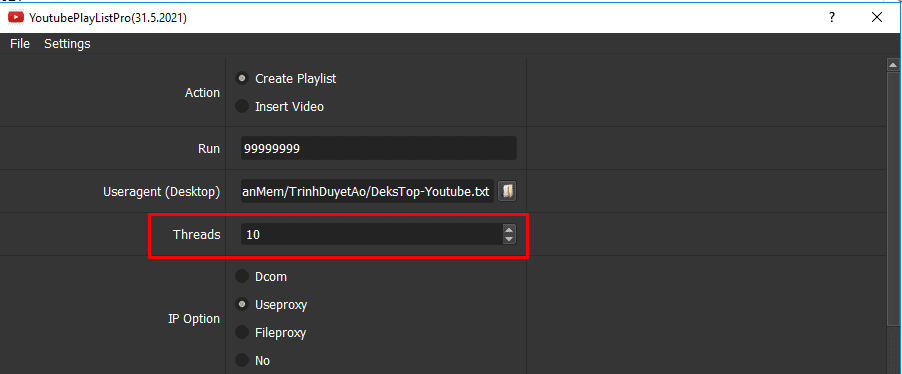Screen dimensions: 902x374
Task: Open the Settings menu
Action: click(67, 44)
